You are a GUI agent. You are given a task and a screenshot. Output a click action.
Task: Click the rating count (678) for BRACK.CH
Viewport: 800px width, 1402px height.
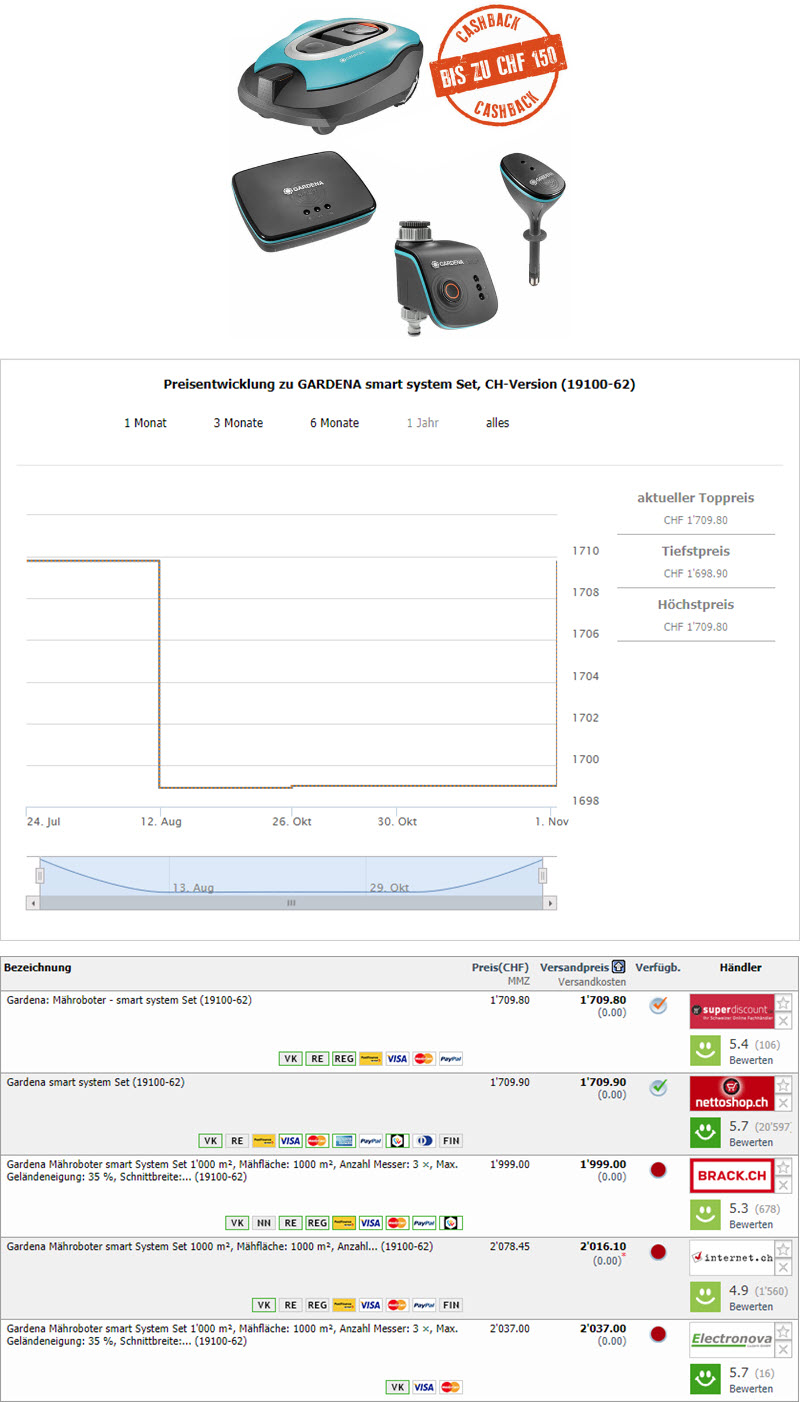pyautogui.click(x=769, y=1208)
